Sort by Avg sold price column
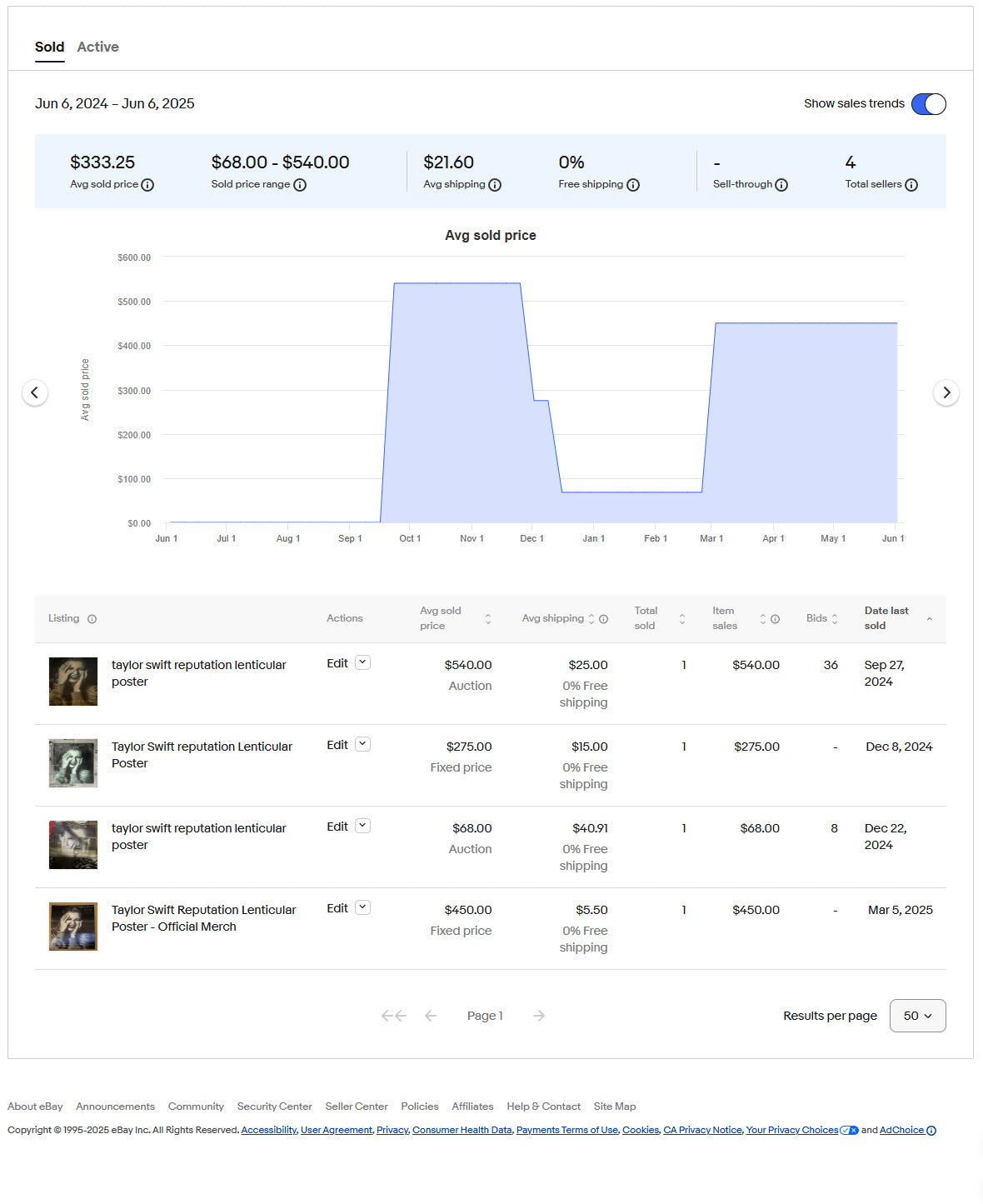 (x=488, y=619)
